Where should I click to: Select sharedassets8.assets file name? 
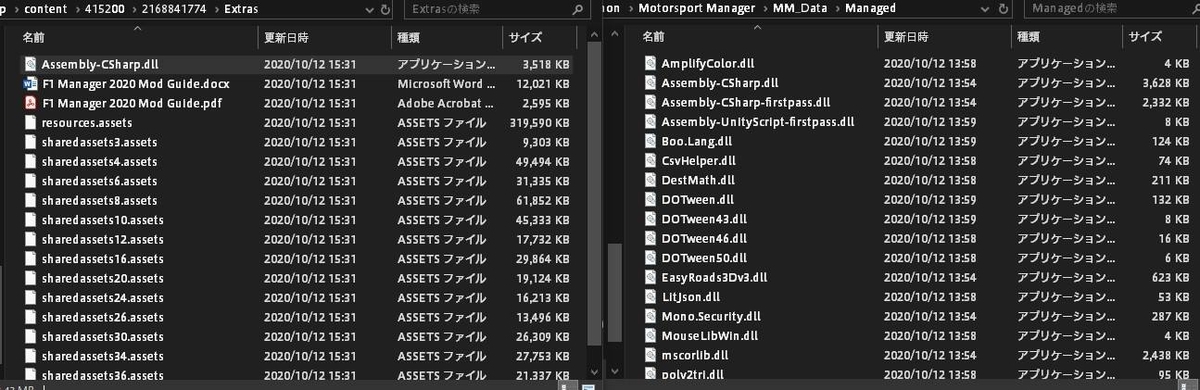click(99, 200)
